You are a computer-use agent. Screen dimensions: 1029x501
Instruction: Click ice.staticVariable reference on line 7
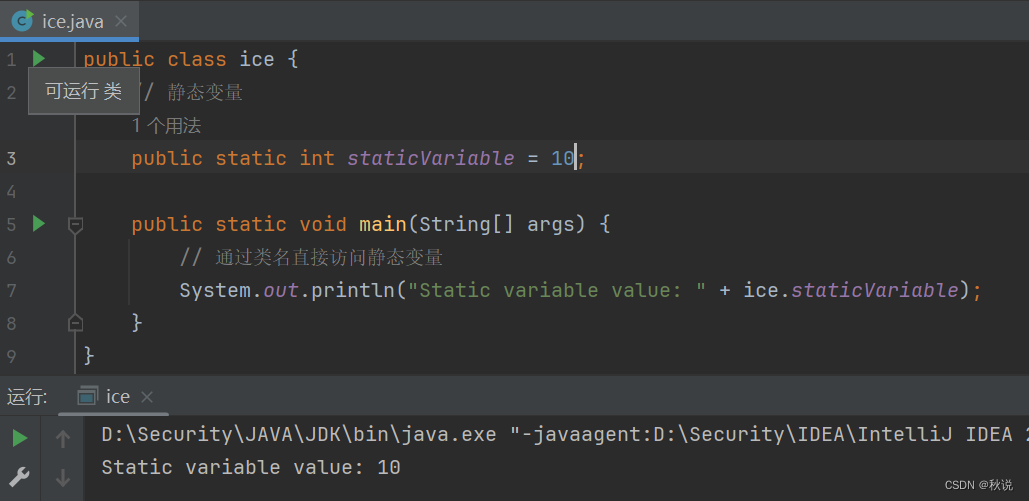coord(851,290)
